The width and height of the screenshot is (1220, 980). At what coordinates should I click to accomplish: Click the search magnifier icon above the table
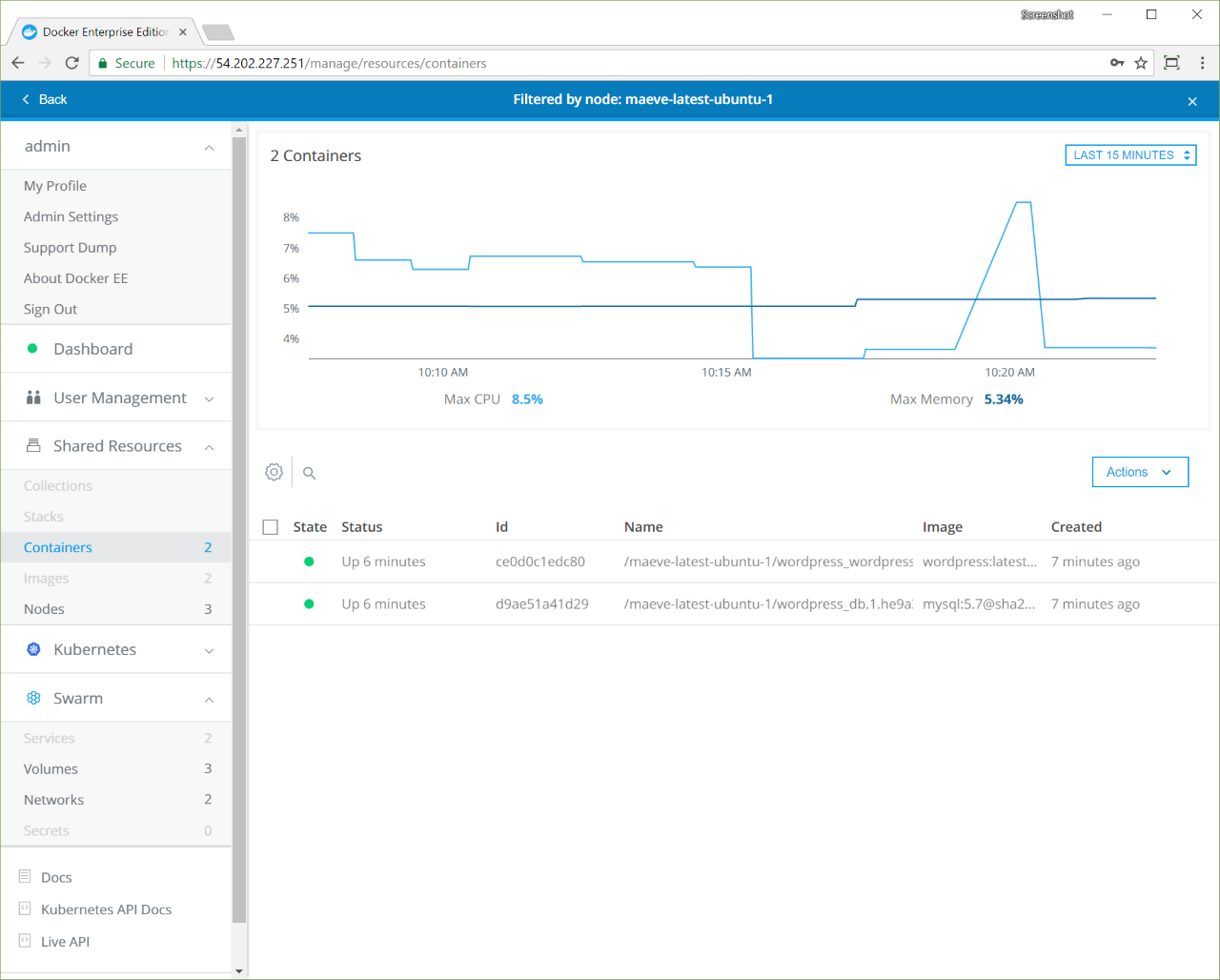[x=309, y=473]
